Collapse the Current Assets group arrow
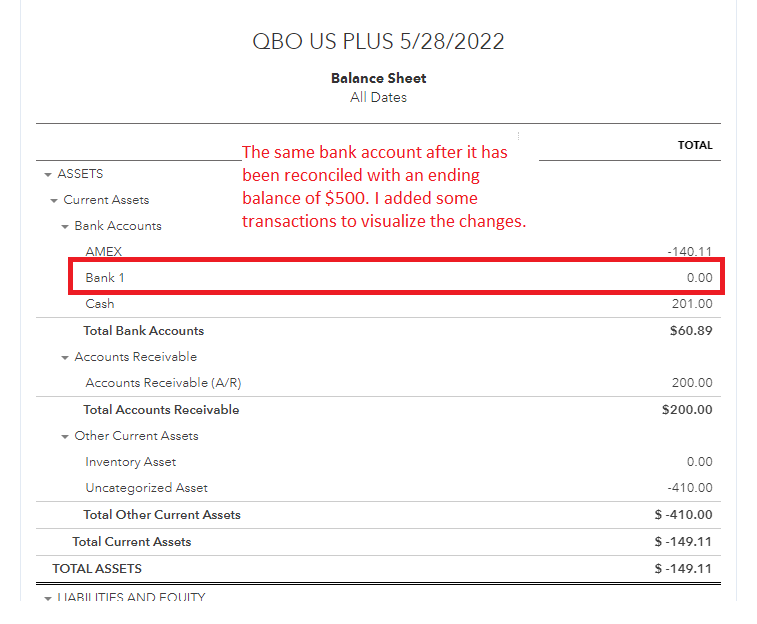 click(x=54, y=201)
